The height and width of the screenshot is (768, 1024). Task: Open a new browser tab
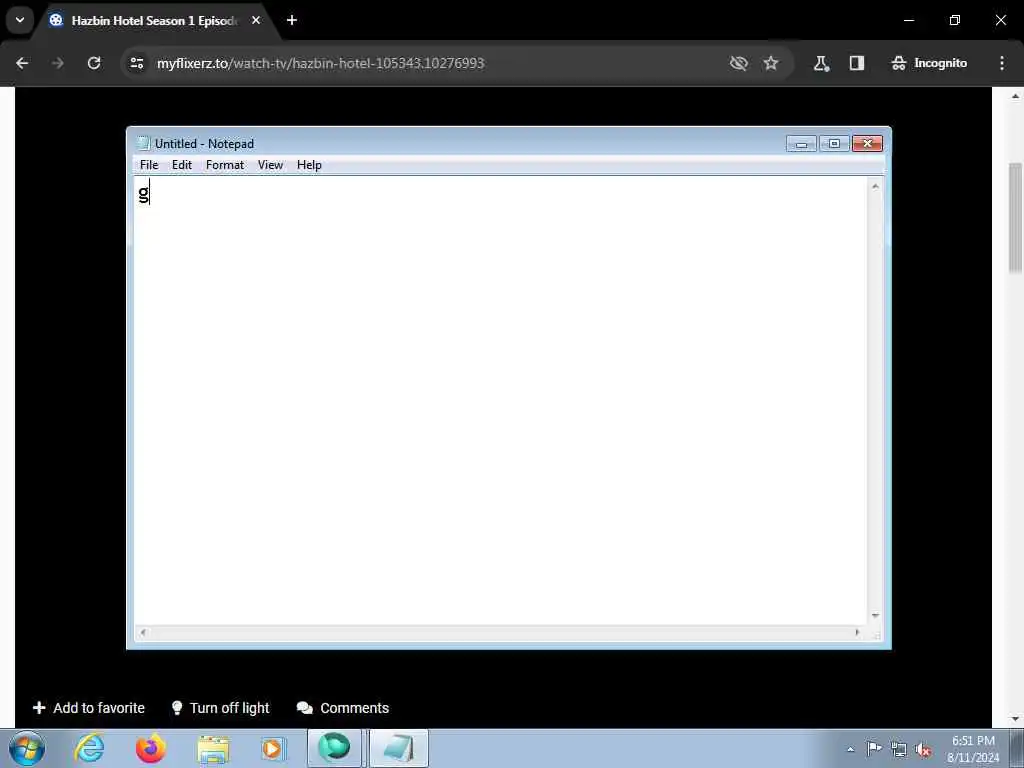(x=292, y=20)
